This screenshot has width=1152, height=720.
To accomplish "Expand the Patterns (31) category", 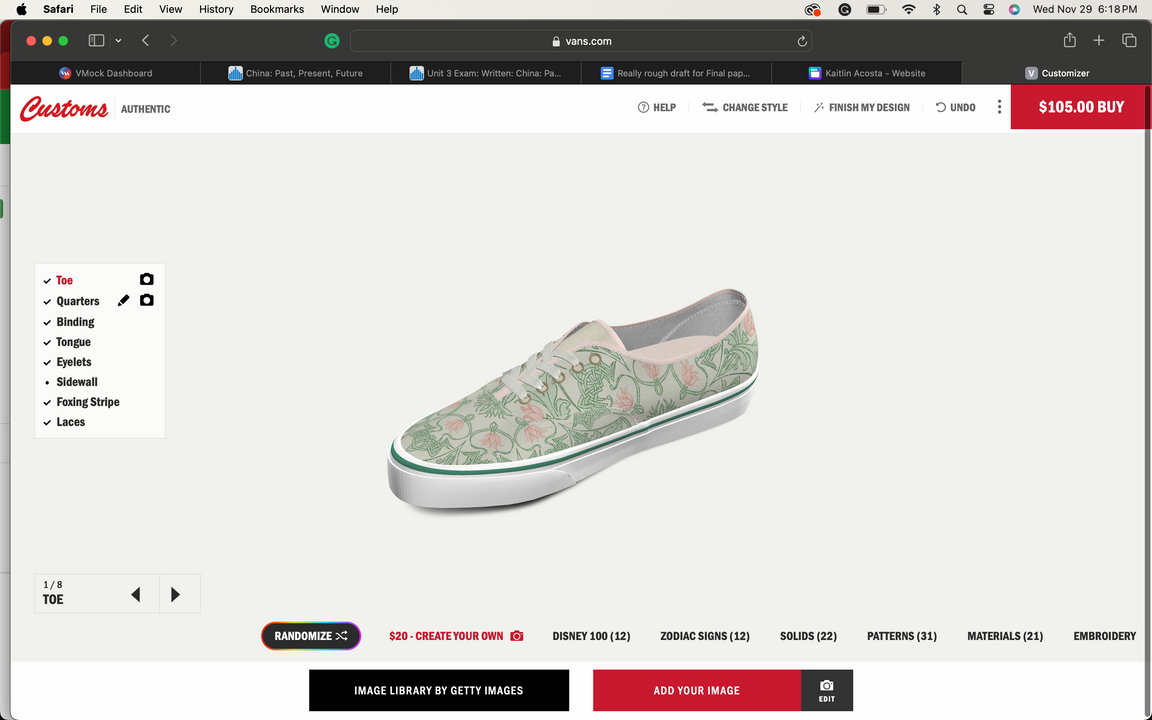I will point(901,636).
